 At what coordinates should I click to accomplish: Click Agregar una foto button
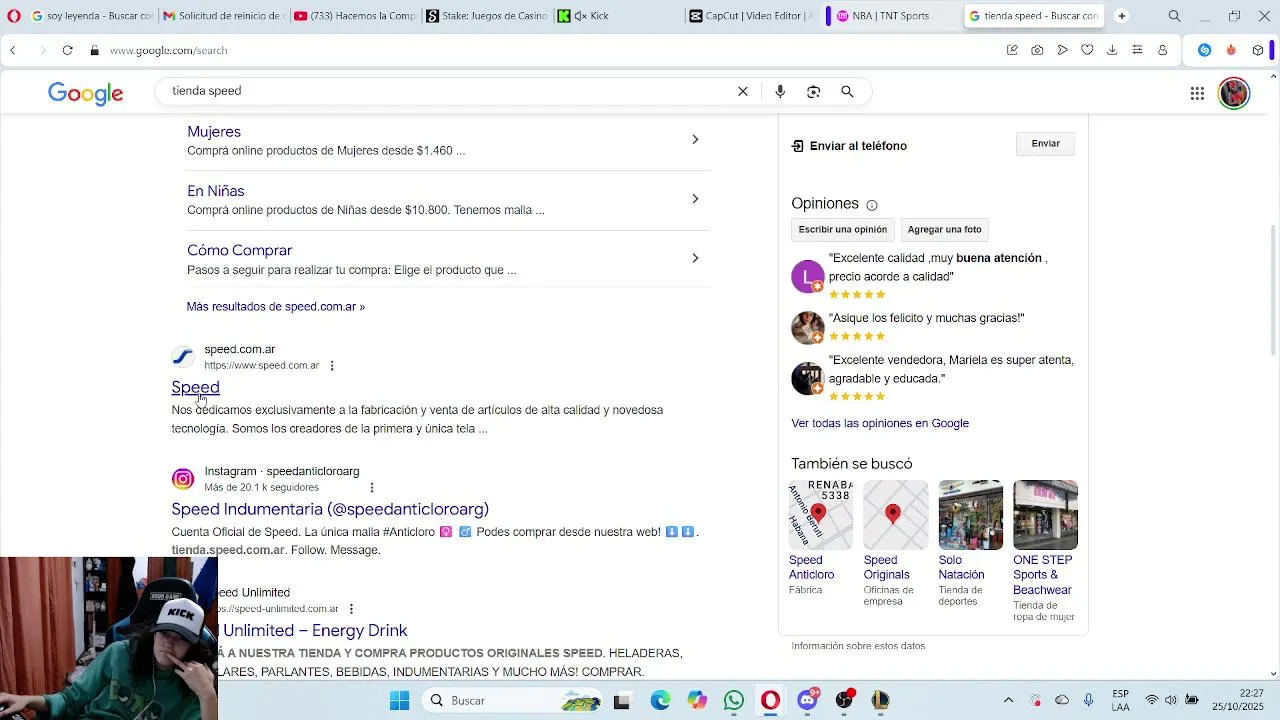945,230
